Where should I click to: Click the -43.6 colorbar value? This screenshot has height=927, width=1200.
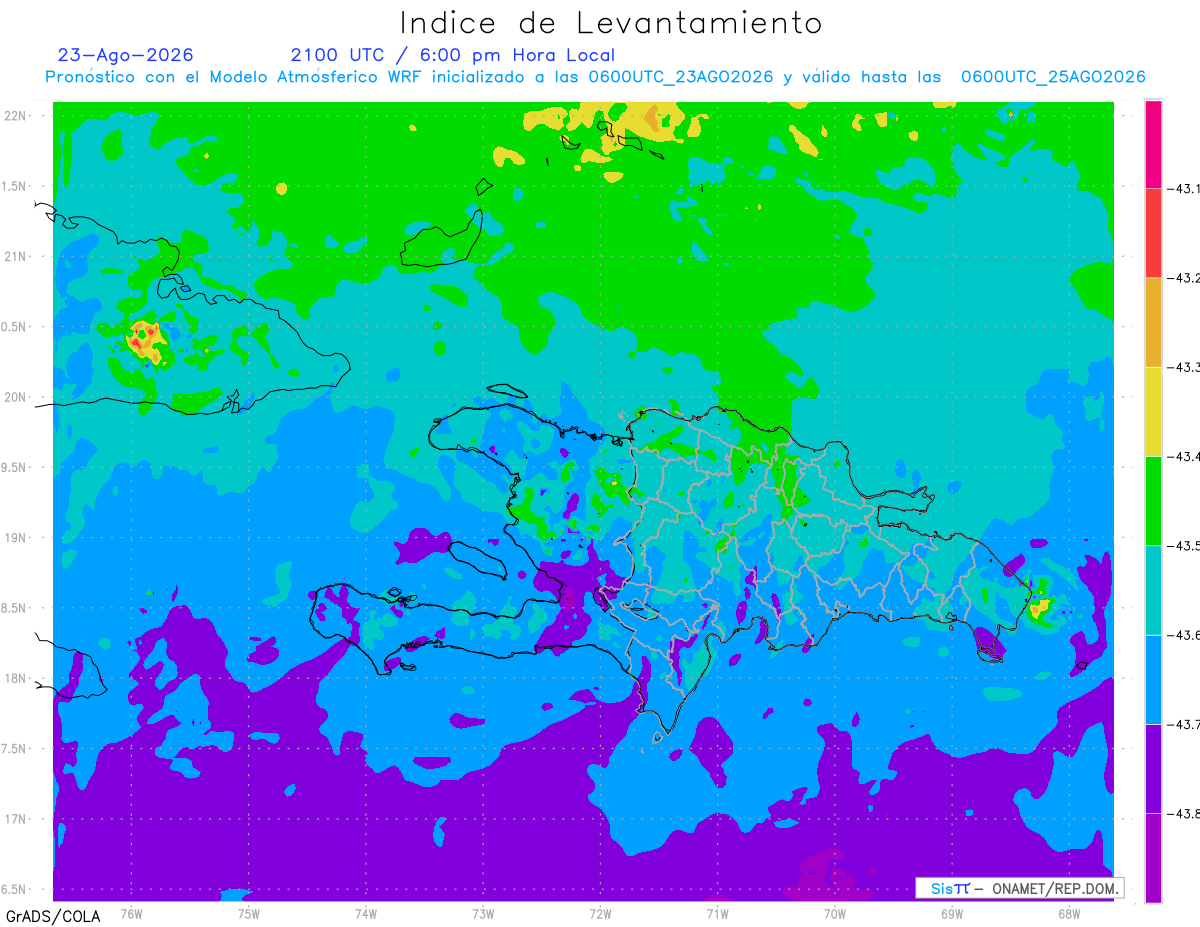1185,636
